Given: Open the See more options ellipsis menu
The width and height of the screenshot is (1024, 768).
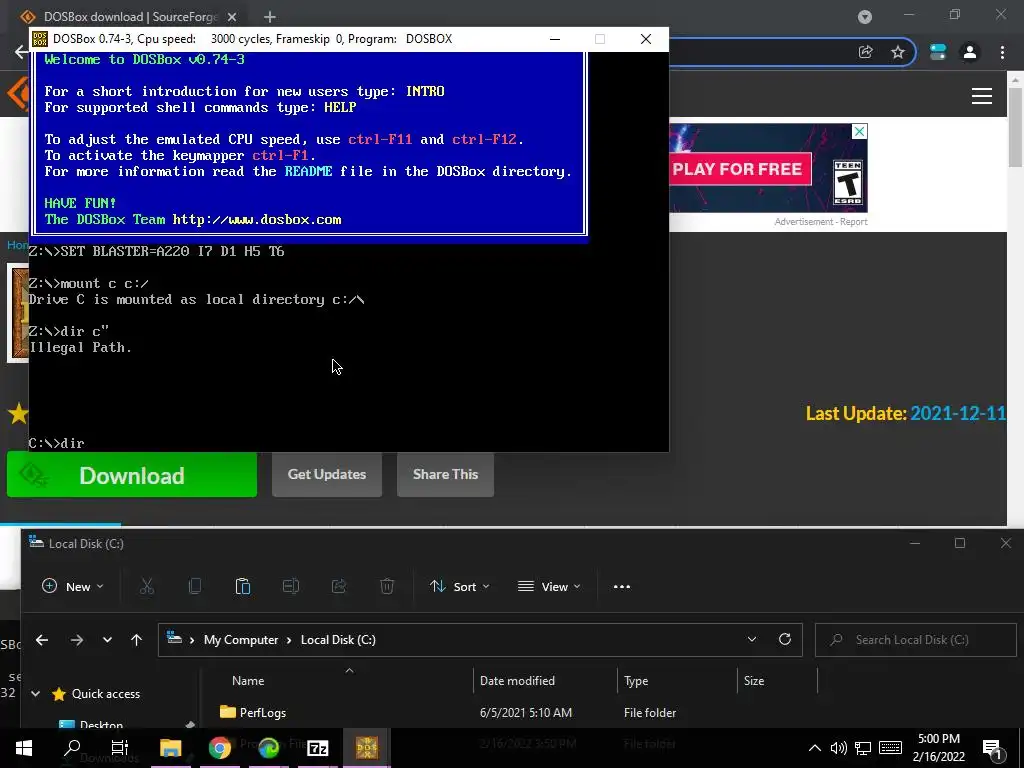Looking at the screenshot, I should click(x=622, y=586).
